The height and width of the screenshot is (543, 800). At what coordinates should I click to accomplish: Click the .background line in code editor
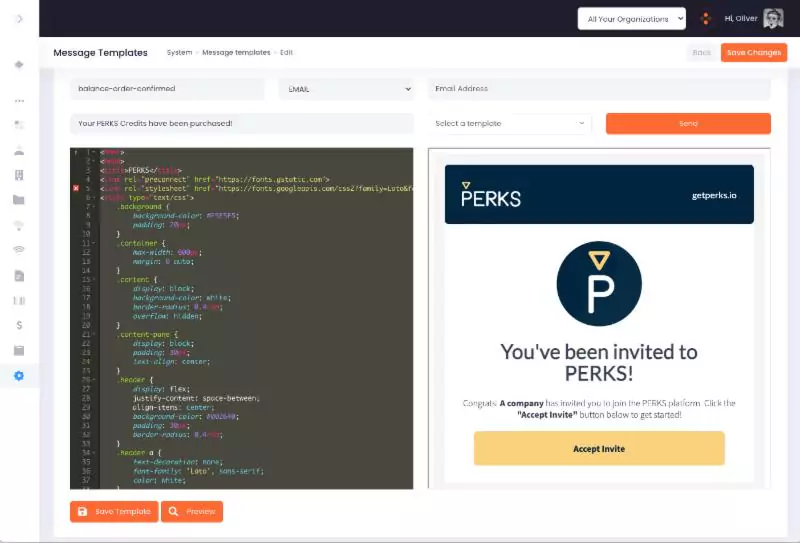point(143,207)
